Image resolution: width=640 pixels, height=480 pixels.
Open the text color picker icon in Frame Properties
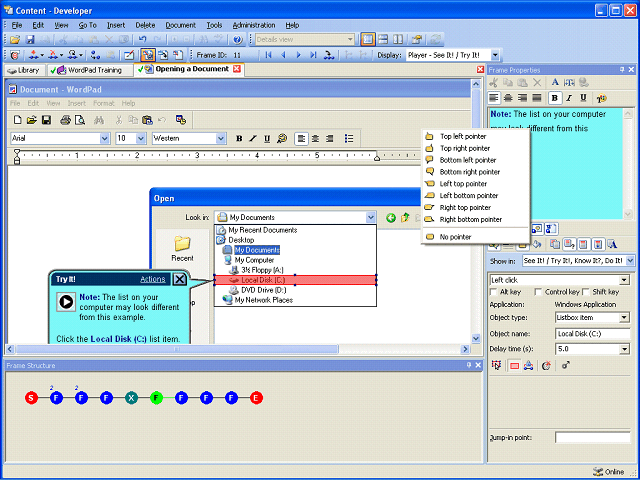tap(601, 98)
